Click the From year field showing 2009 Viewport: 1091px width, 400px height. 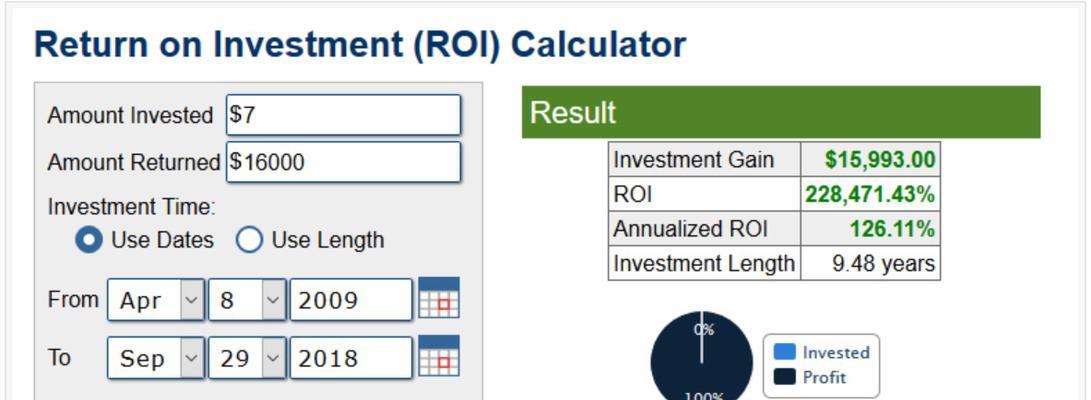click(x=351, y=300)
